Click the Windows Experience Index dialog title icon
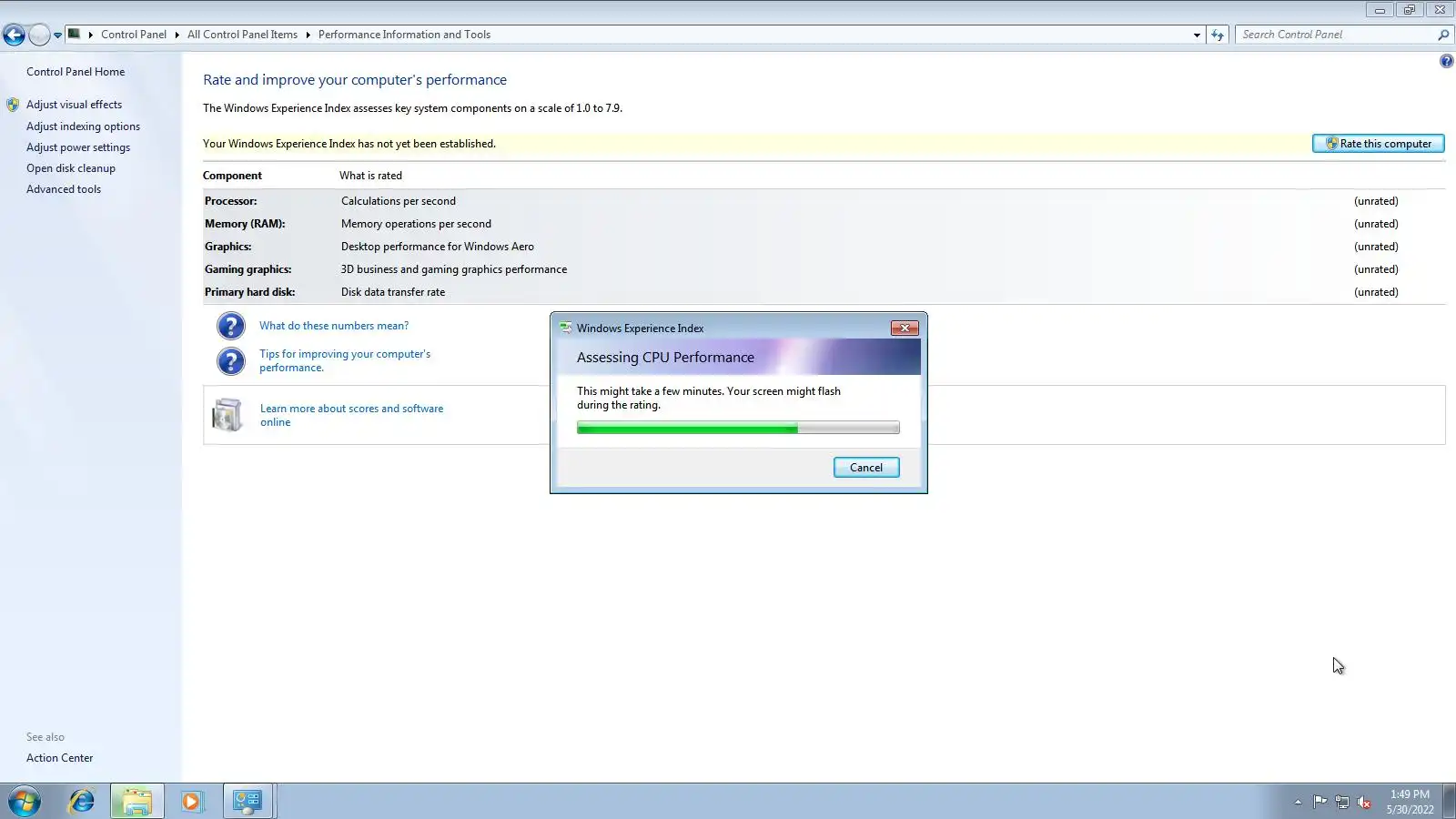The height and width of the screenshot is (819, 1456). pos(566,328)
